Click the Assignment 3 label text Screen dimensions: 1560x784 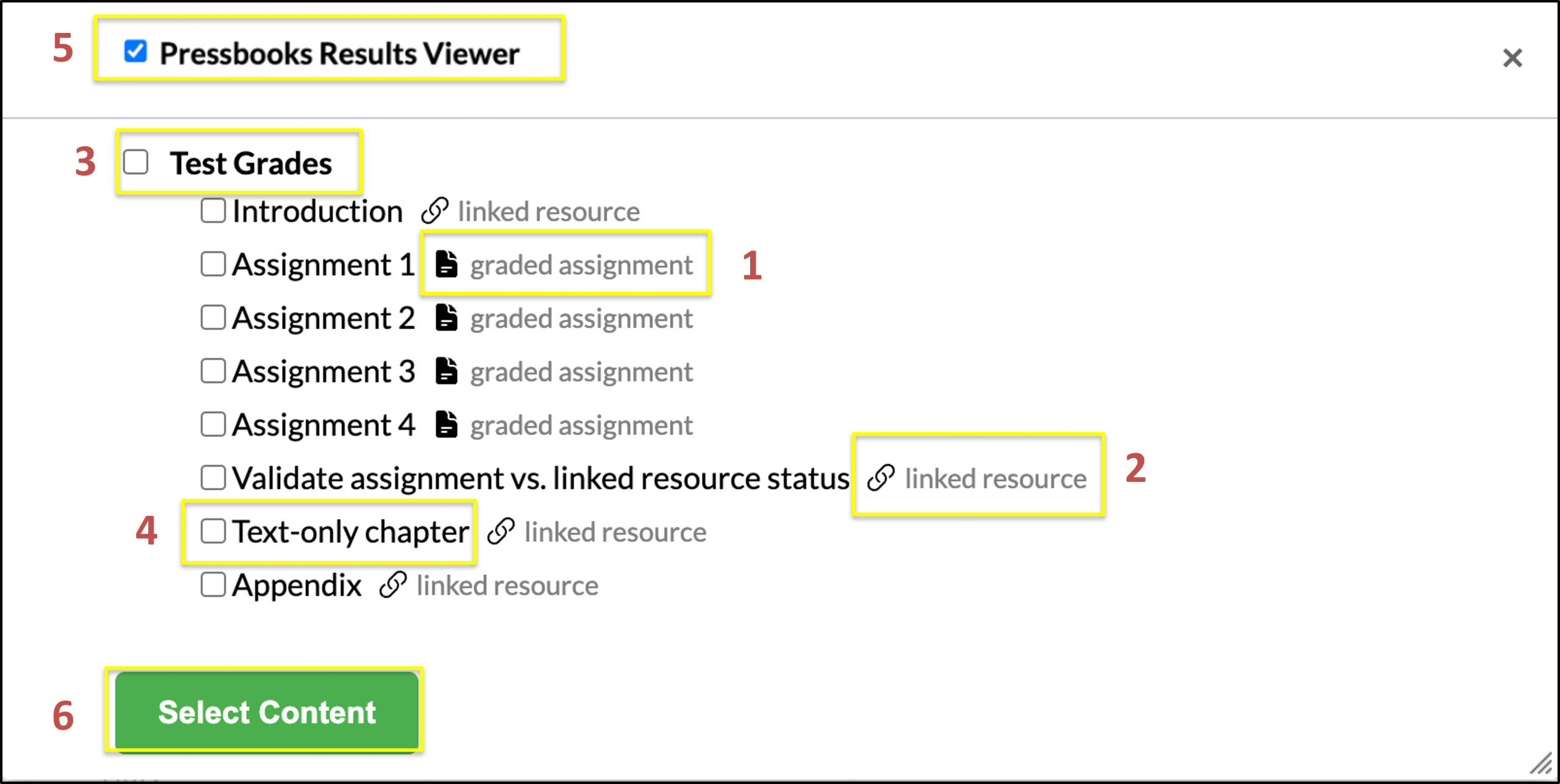click(x=324, y=372)
